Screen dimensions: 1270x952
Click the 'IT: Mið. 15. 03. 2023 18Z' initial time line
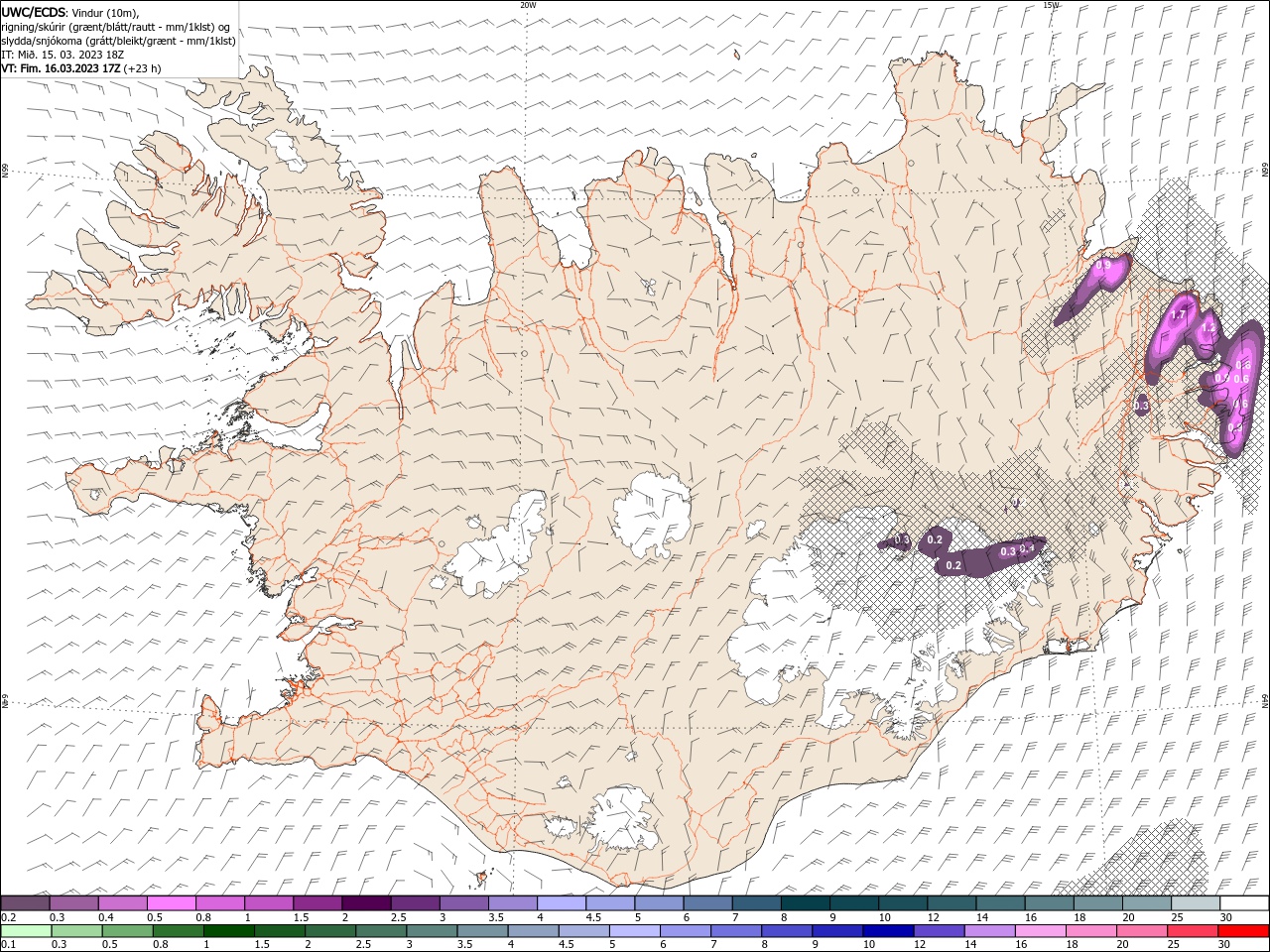click(61, 55)
